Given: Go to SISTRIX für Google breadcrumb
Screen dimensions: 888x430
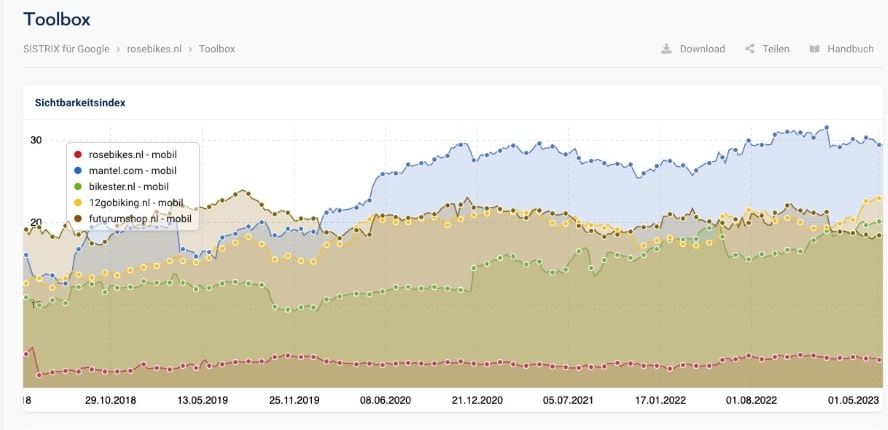Looking at the screenshot, I should point(66,49).
